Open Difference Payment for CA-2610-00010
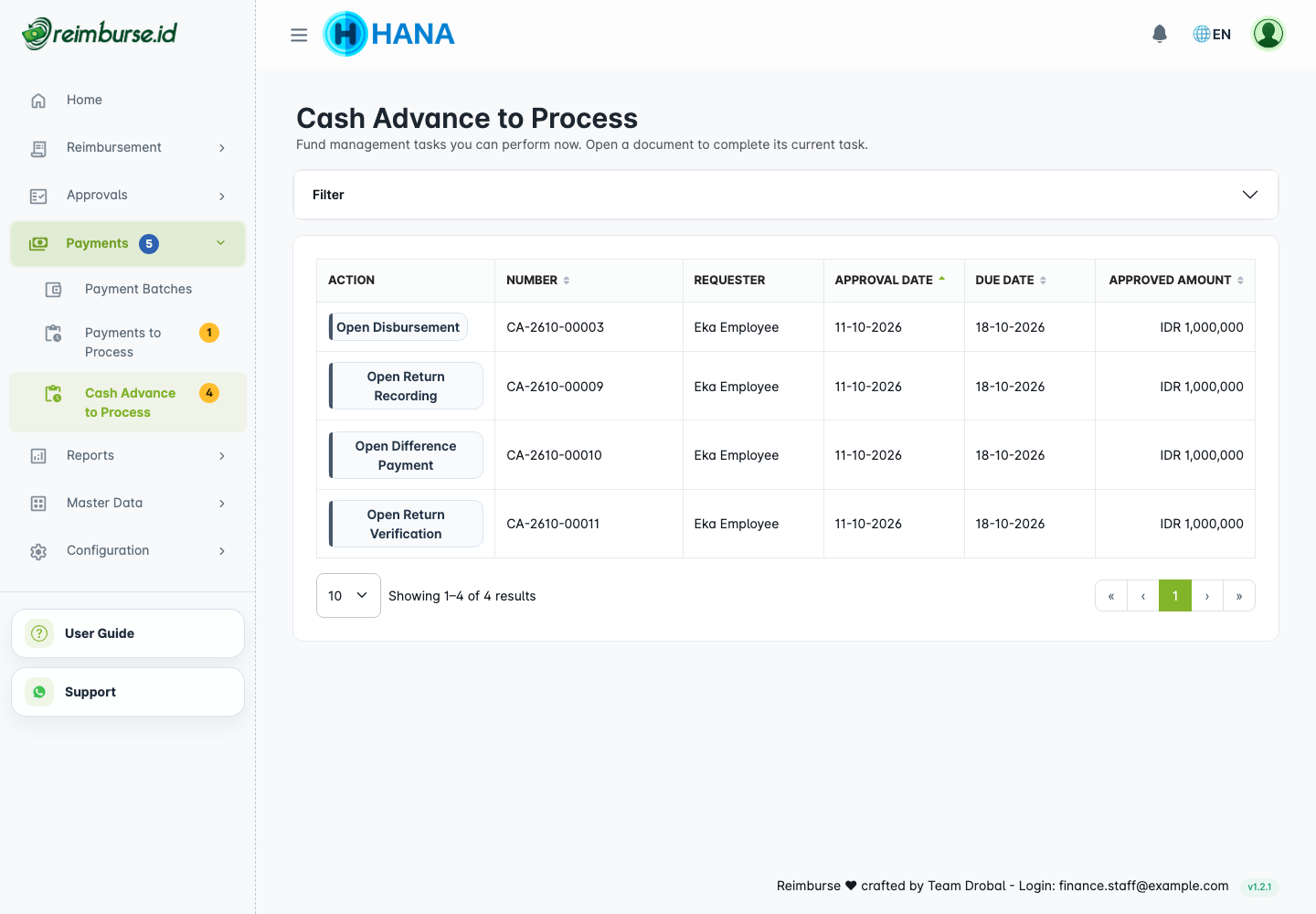Image resolution: width=1316 pixels, height=914 pixels. tap(406, 455)
